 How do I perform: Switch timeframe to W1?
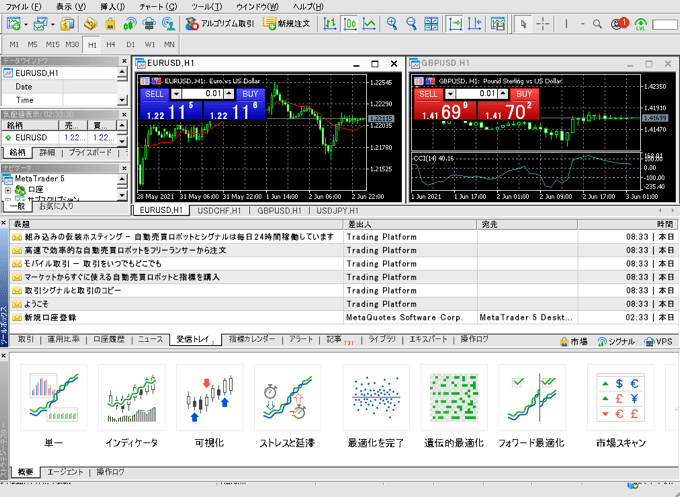(x=150, y=45)
